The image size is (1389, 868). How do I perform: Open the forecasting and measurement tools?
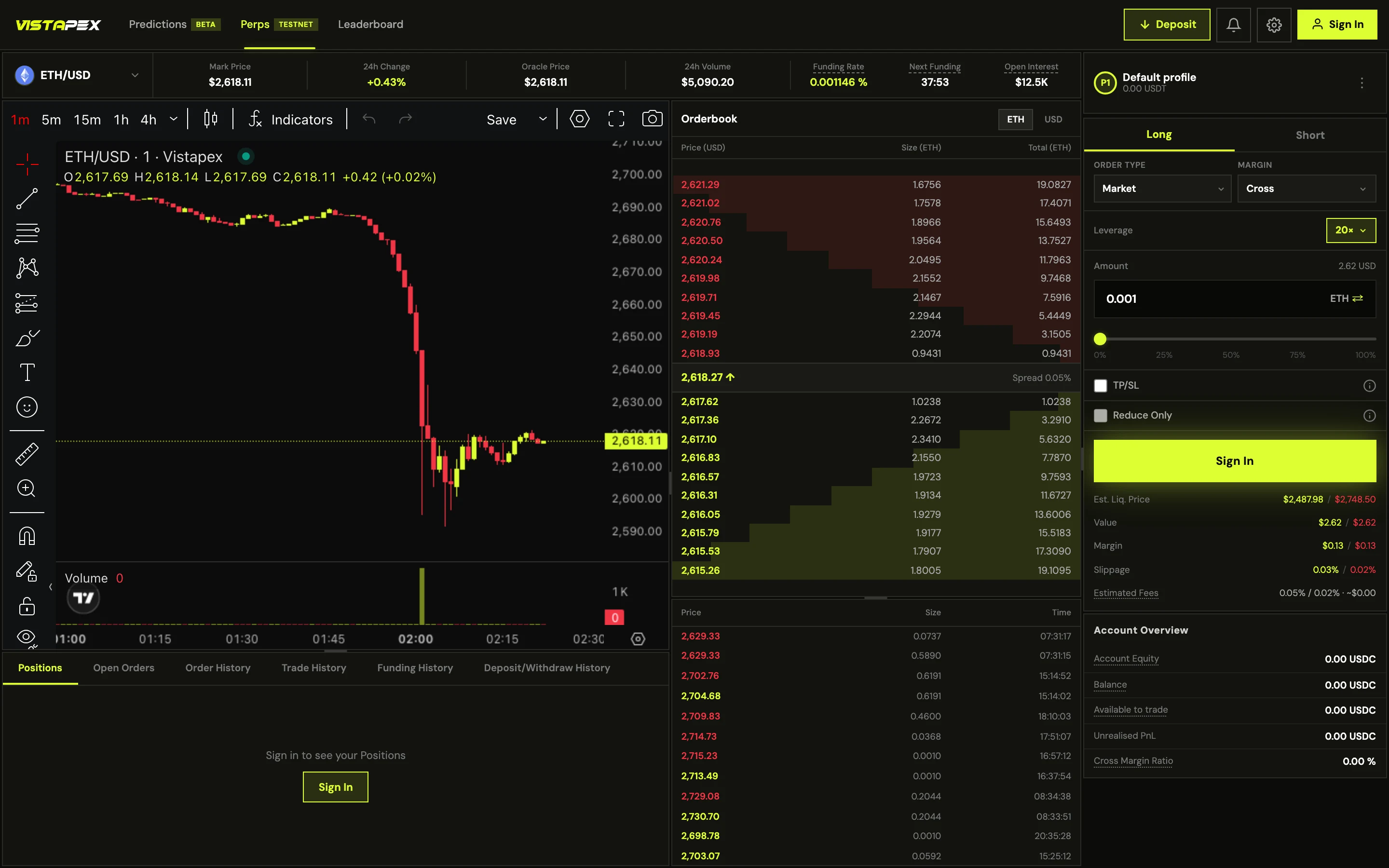pos(27,303)
